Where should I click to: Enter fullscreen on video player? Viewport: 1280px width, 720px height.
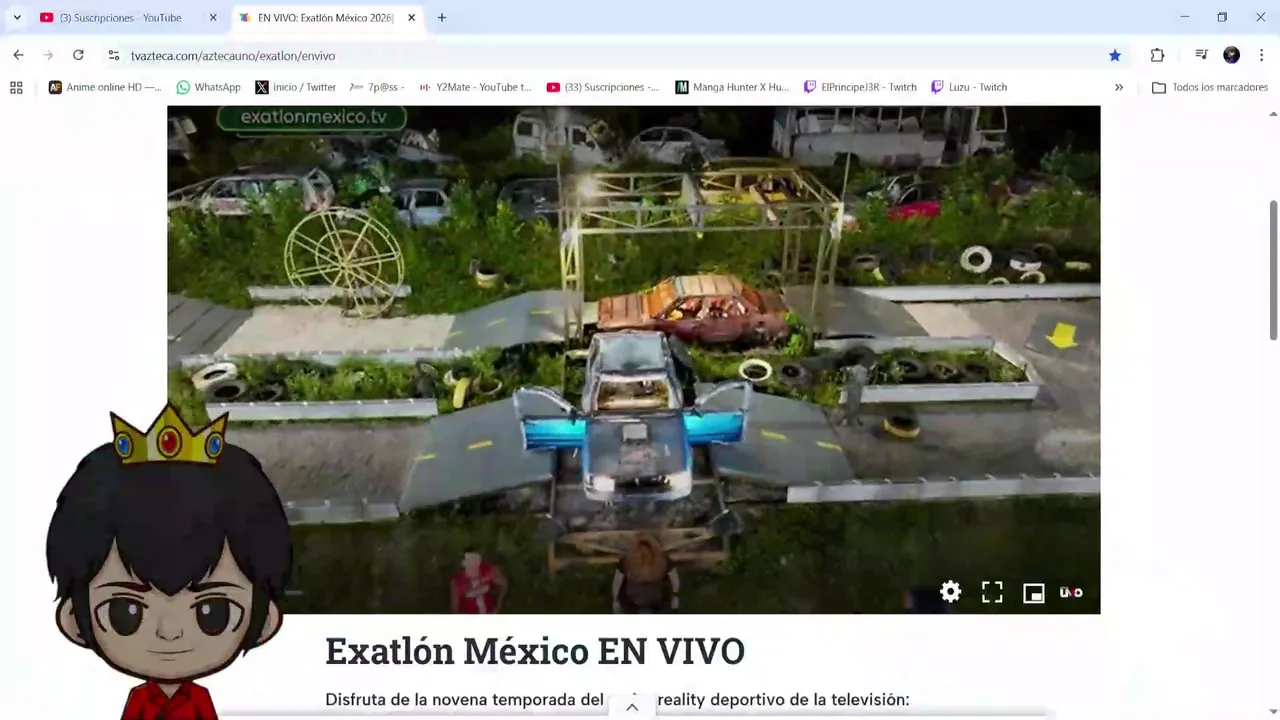992,592
